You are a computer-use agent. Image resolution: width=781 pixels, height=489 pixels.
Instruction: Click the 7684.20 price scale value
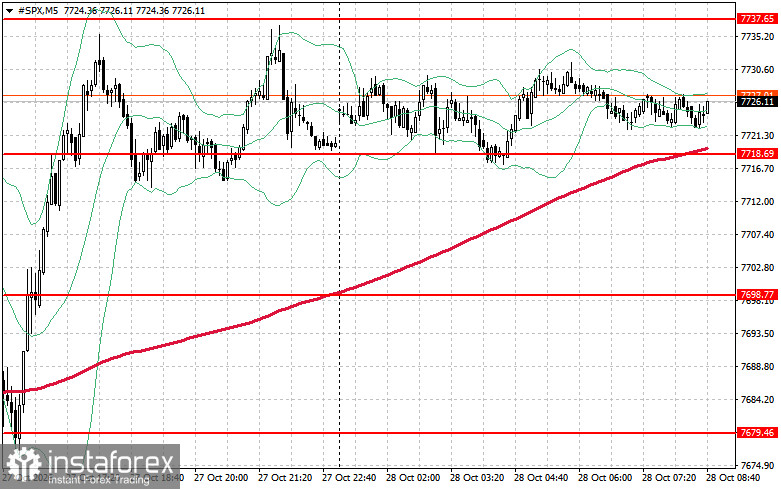point(758,400)
